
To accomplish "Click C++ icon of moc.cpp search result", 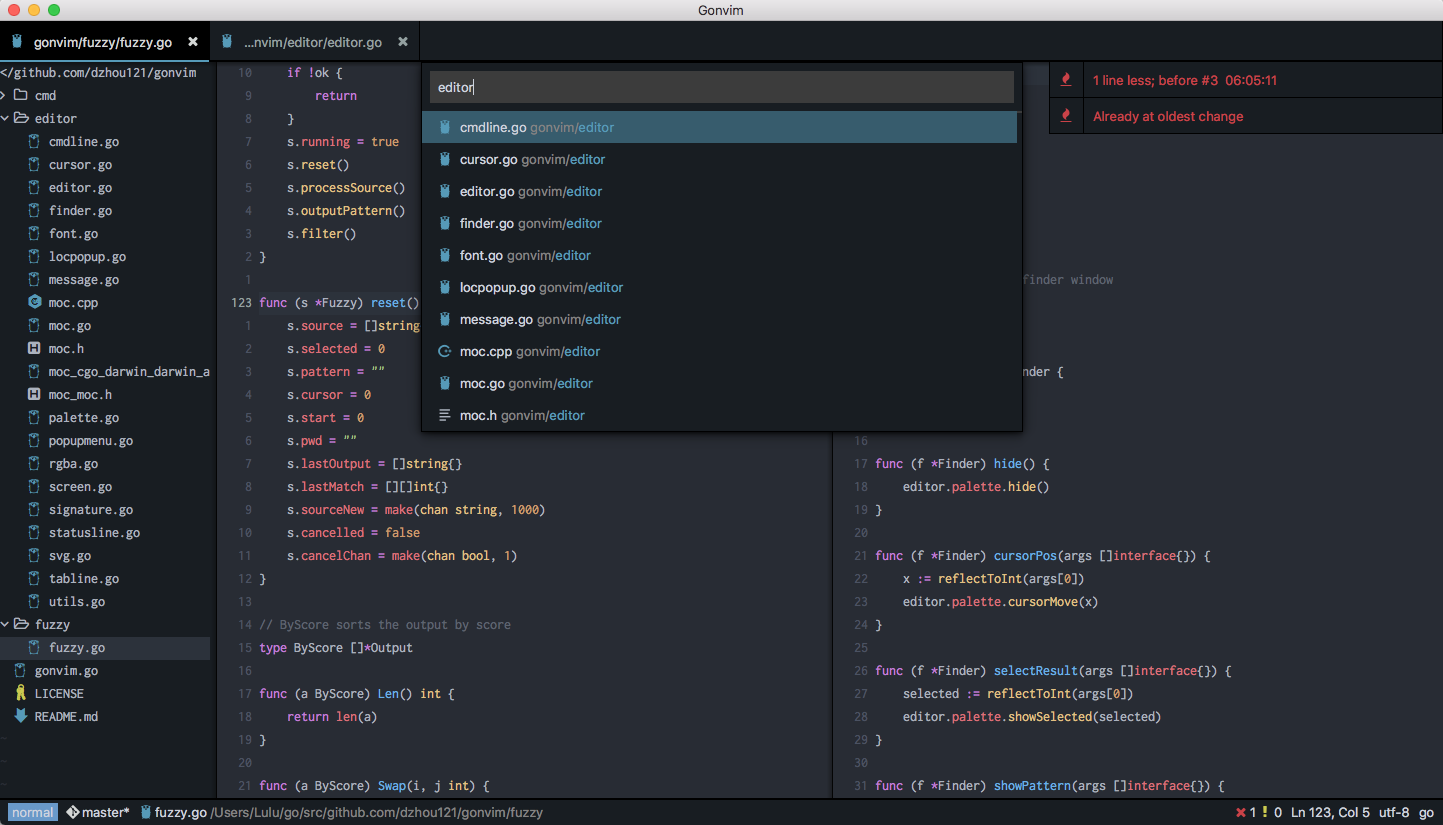I will tap(445, 351).
